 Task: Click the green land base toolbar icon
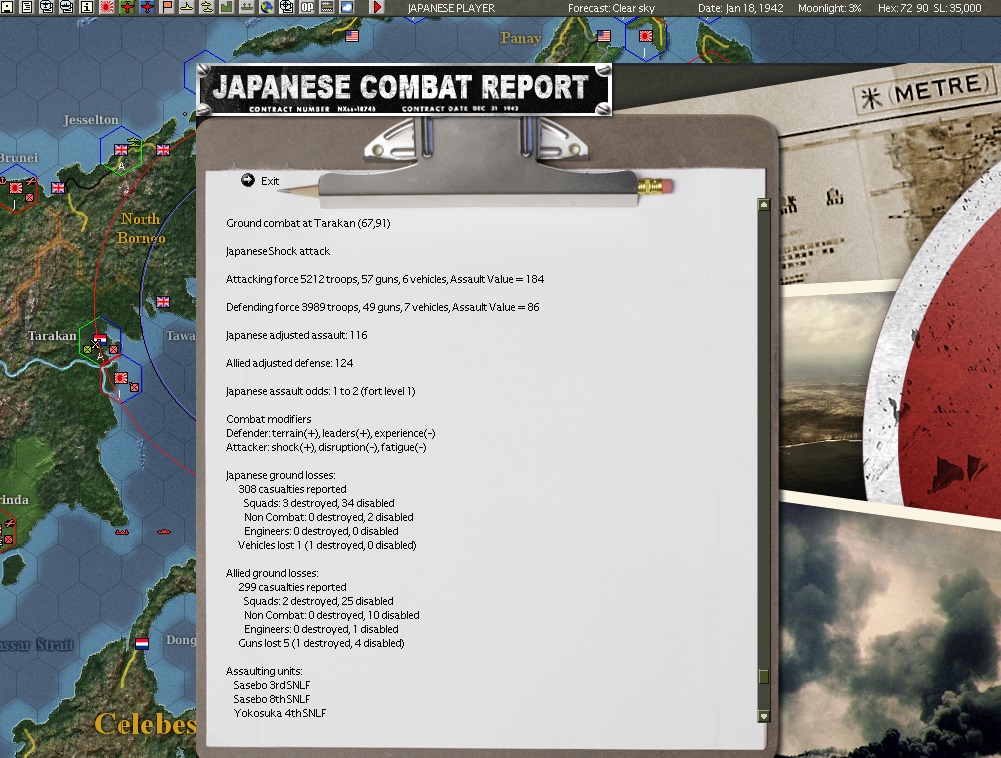pos(227,7)
